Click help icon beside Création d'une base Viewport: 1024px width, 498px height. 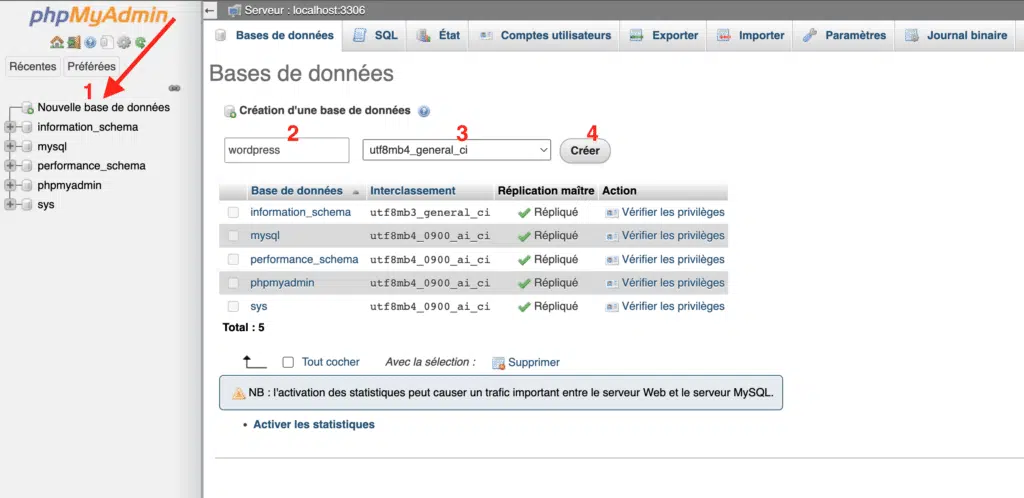tap(424, 111)
